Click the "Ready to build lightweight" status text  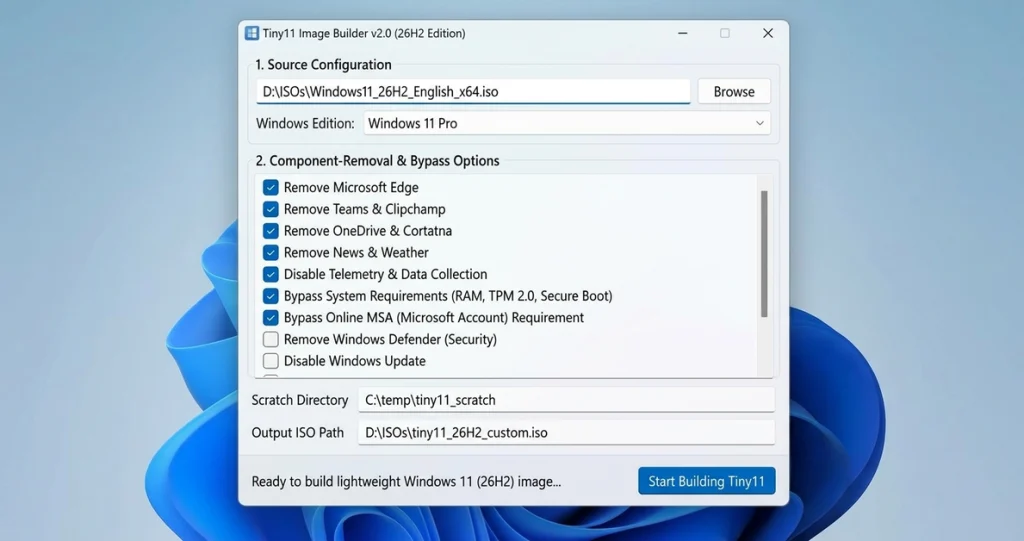[406, 482]
